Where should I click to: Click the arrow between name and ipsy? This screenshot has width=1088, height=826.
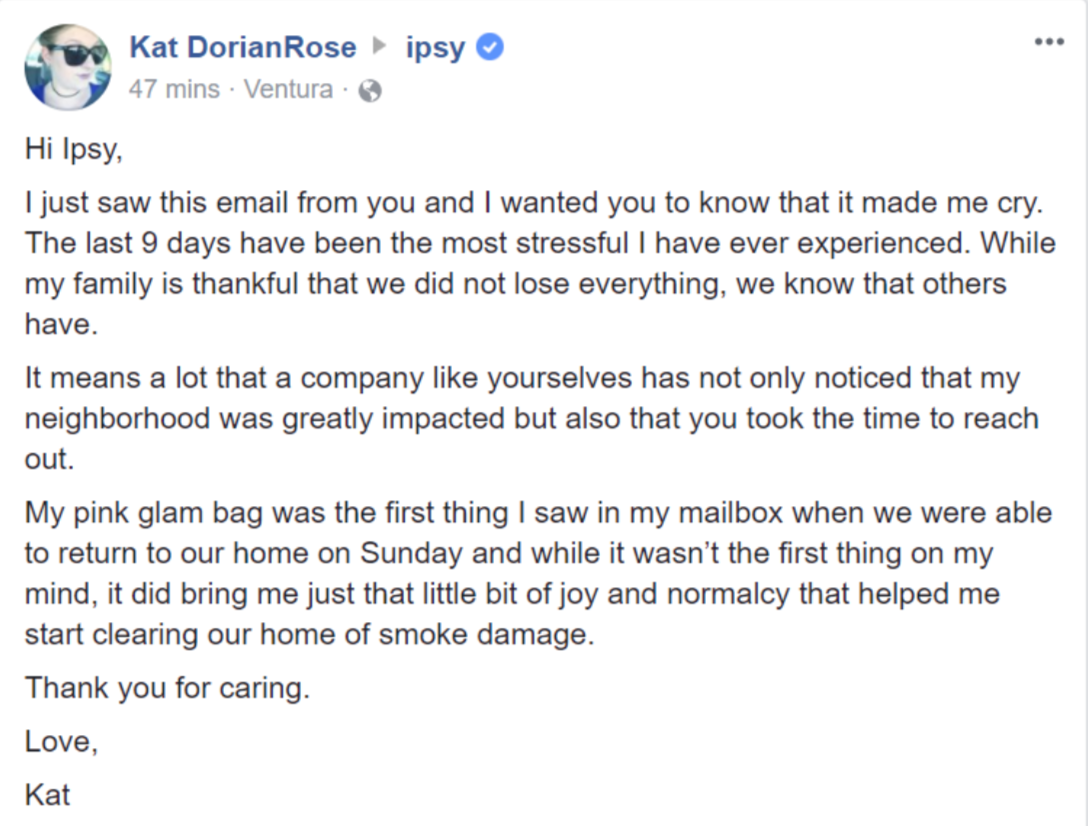379,46
